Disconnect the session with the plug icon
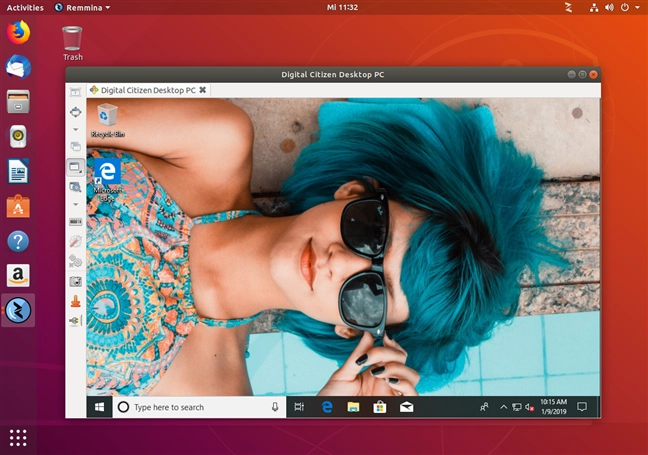The image size is (648, 455). click(x=75, y=321)
